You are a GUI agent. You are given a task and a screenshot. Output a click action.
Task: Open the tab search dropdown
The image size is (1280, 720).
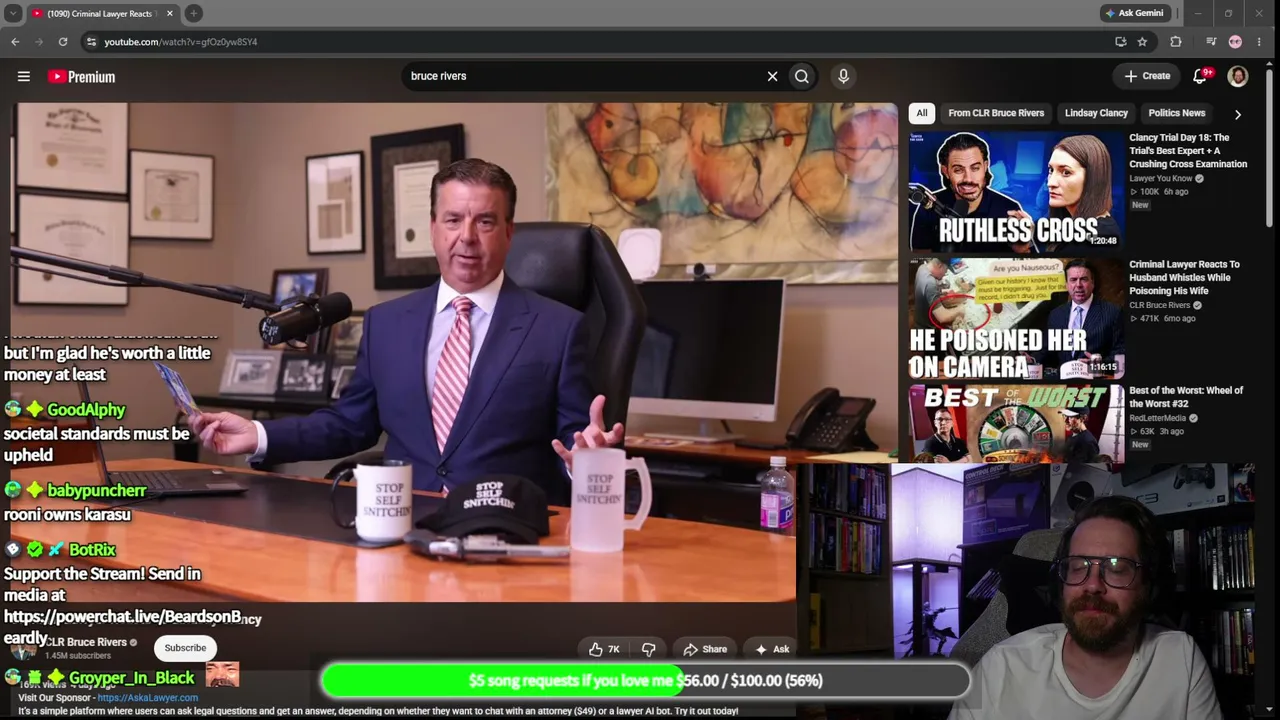(13, 13)
